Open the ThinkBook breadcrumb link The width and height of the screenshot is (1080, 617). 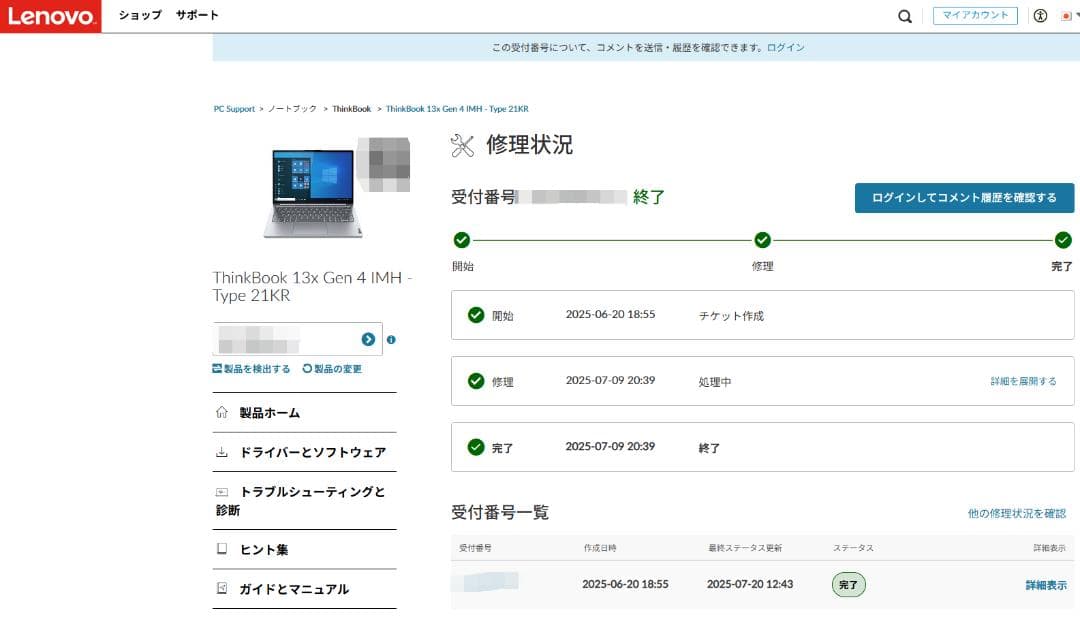pos(350,108)
